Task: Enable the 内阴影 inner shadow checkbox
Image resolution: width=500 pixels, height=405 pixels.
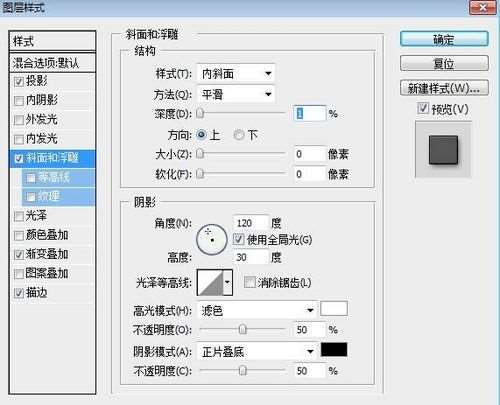Action: (19, 101)
